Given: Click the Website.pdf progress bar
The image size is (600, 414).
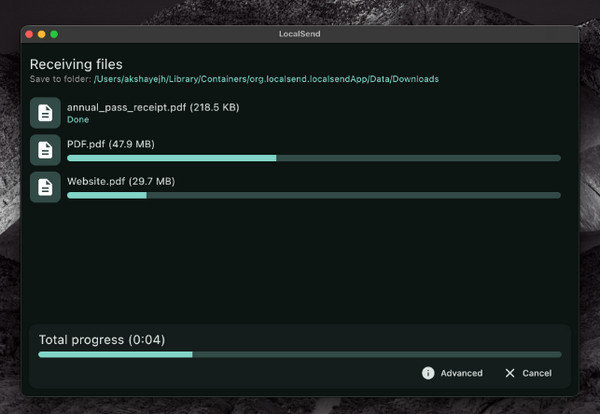Looking at the screenshot, I should 314,195.
